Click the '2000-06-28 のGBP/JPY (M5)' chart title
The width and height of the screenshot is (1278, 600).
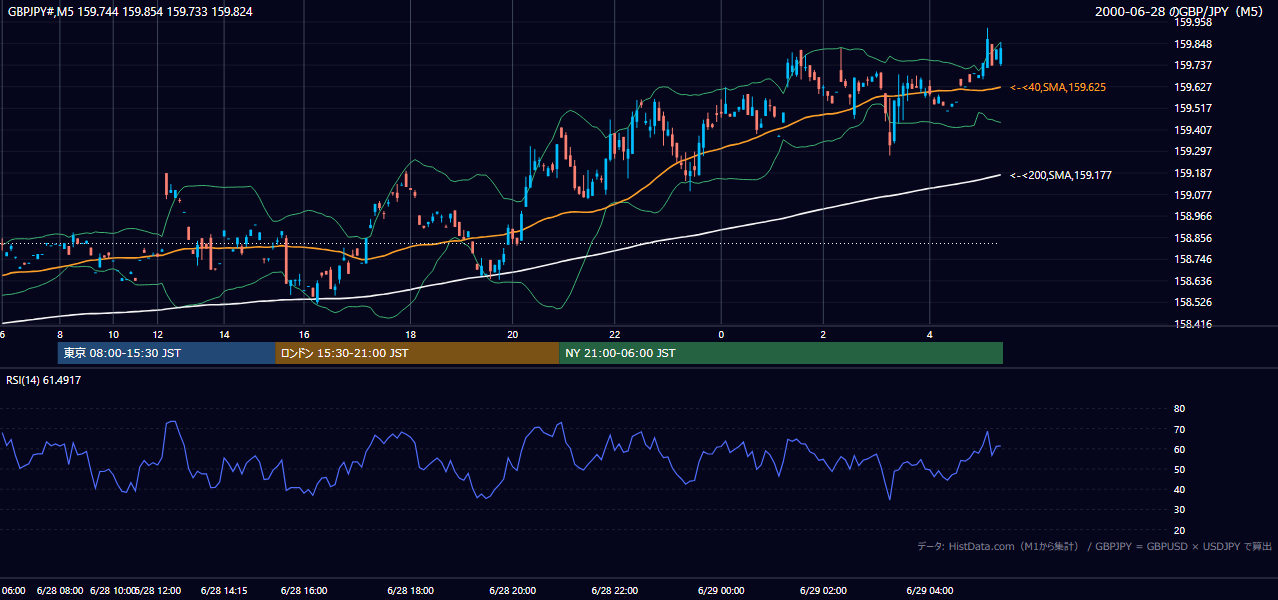[1181, 11]
